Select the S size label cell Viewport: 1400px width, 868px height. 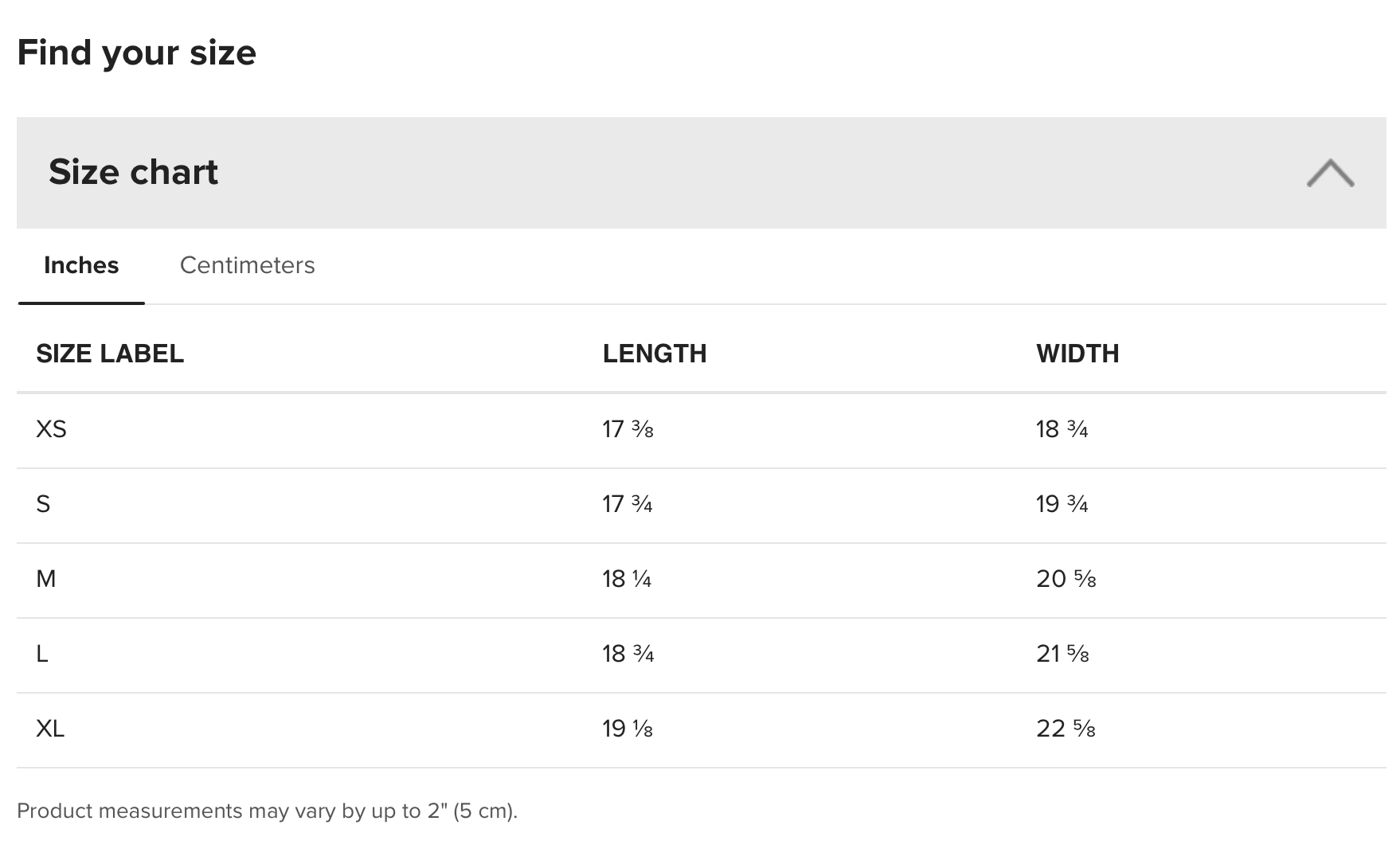point(43,504)
